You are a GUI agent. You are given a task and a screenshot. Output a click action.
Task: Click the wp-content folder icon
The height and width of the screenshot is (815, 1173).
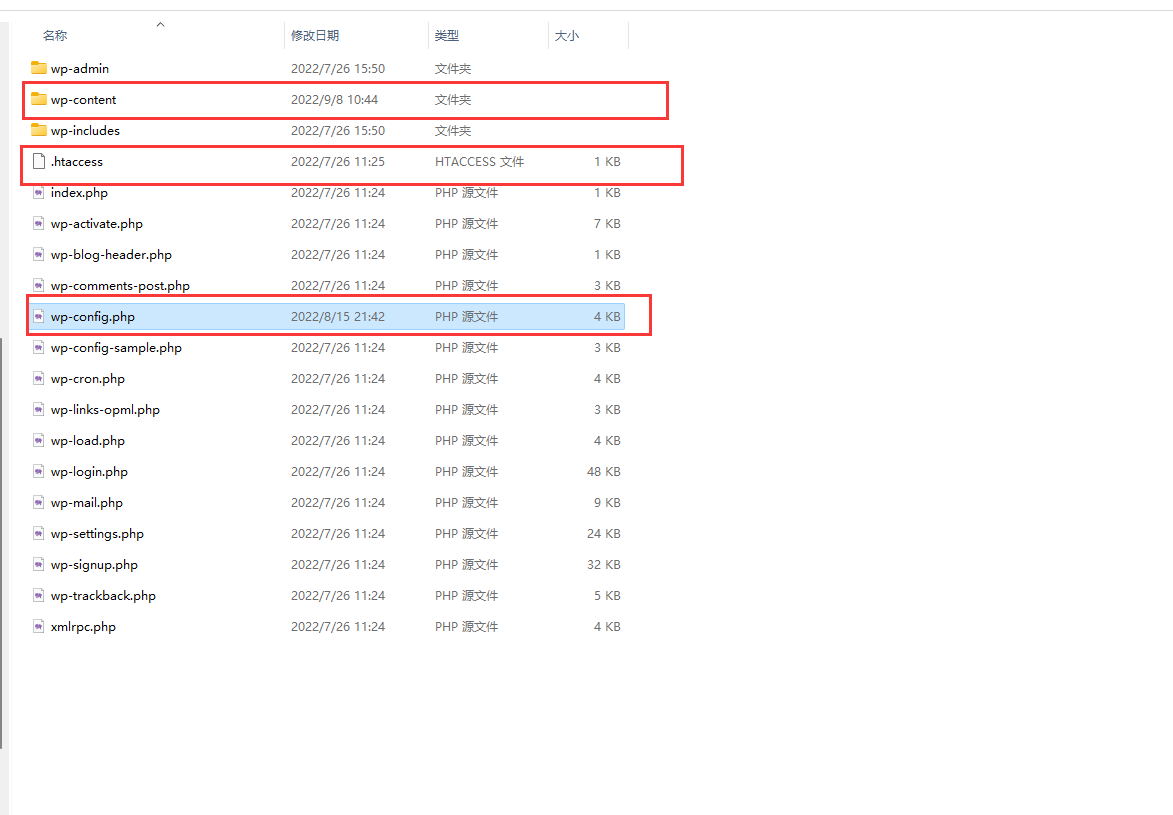pyautogui.click(x=39, y=99)
